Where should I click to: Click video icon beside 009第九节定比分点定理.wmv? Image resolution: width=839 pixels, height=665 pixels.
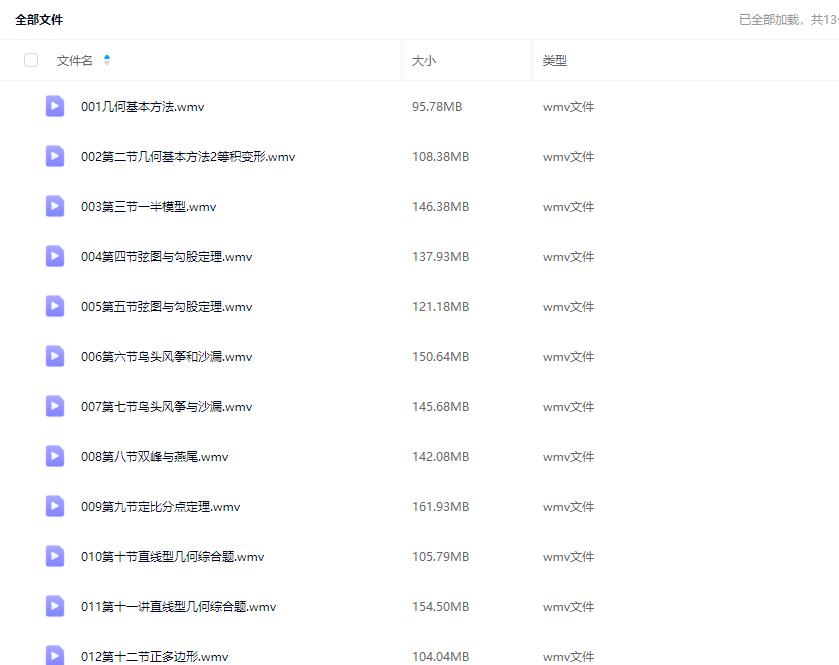tap(55, 506)
